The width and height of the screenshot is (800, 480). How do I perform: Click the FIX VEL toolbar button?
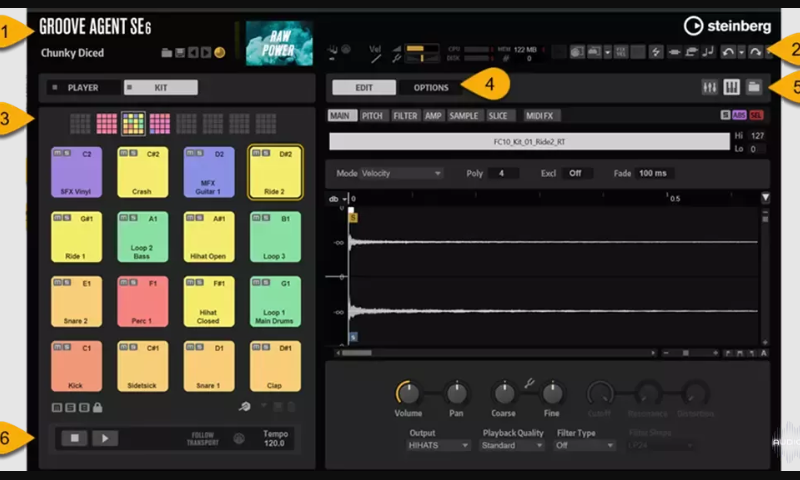point(621,52)
